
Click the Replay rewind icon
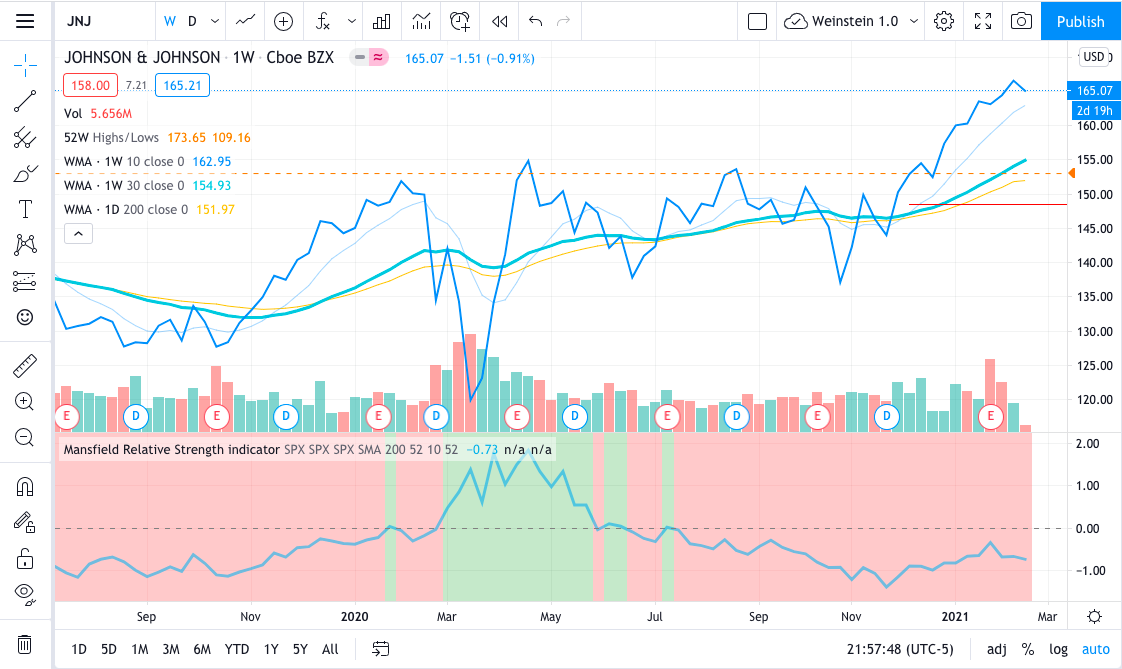pos(500,21)
